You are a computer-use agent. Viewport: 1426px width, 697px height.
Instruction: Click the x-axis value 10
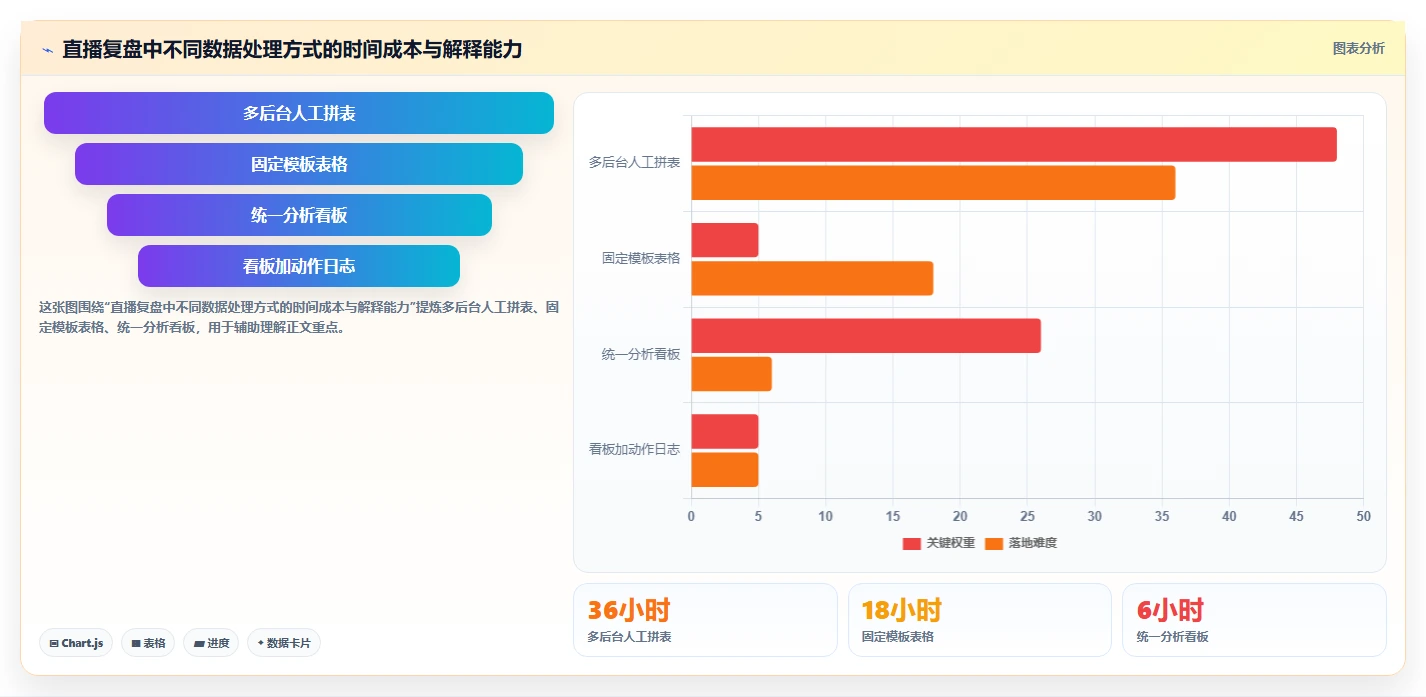coord(826,516)
